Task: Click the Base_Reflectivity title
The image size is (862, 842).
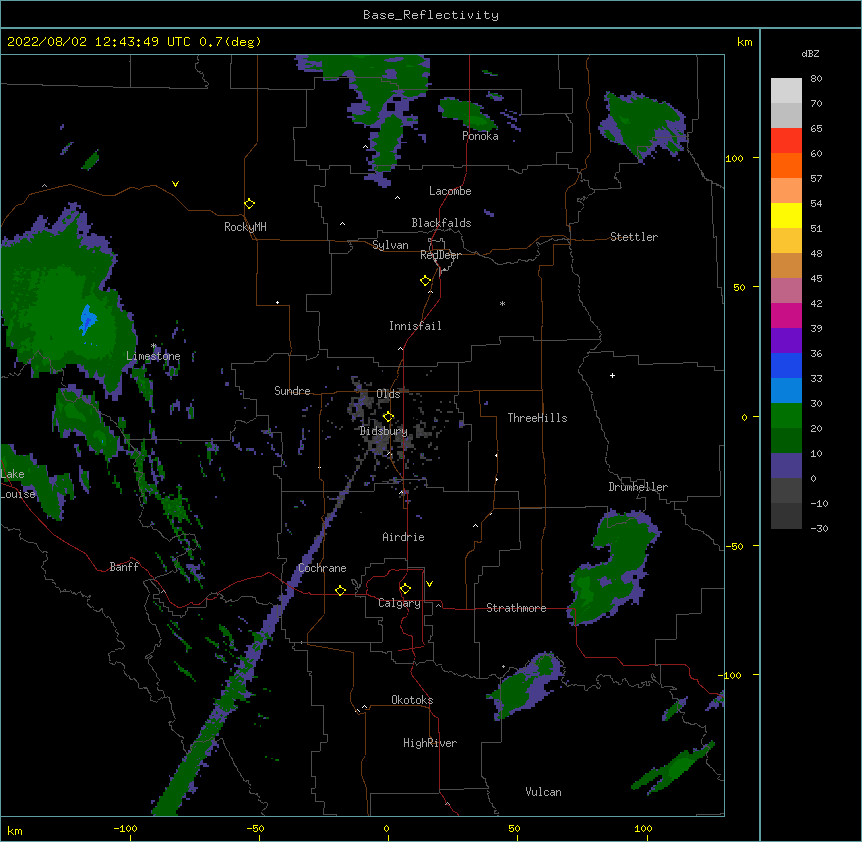Action: click(431, 15)
